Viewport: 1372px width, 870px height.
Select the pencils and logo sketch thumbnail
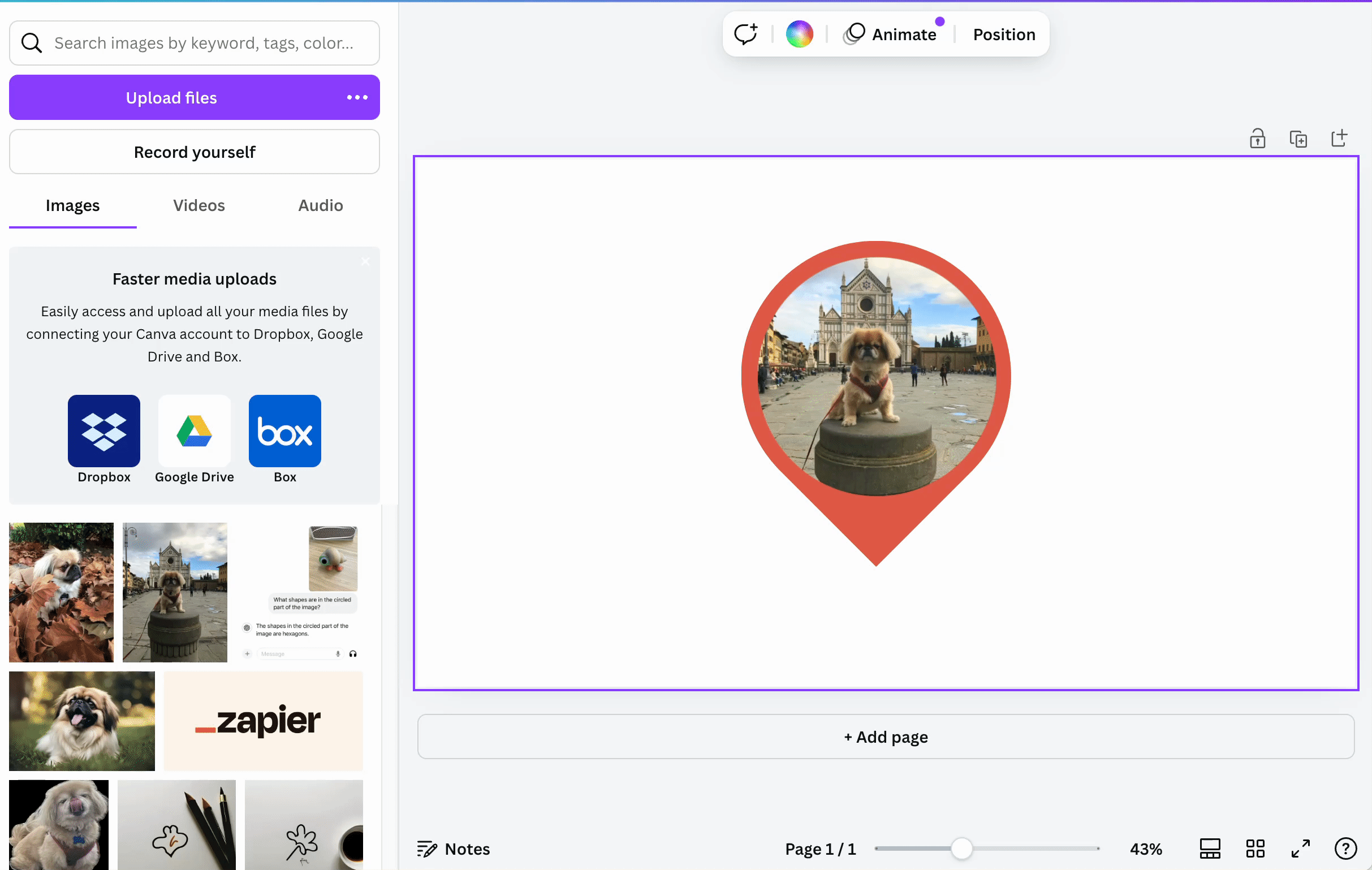[176, 824]
